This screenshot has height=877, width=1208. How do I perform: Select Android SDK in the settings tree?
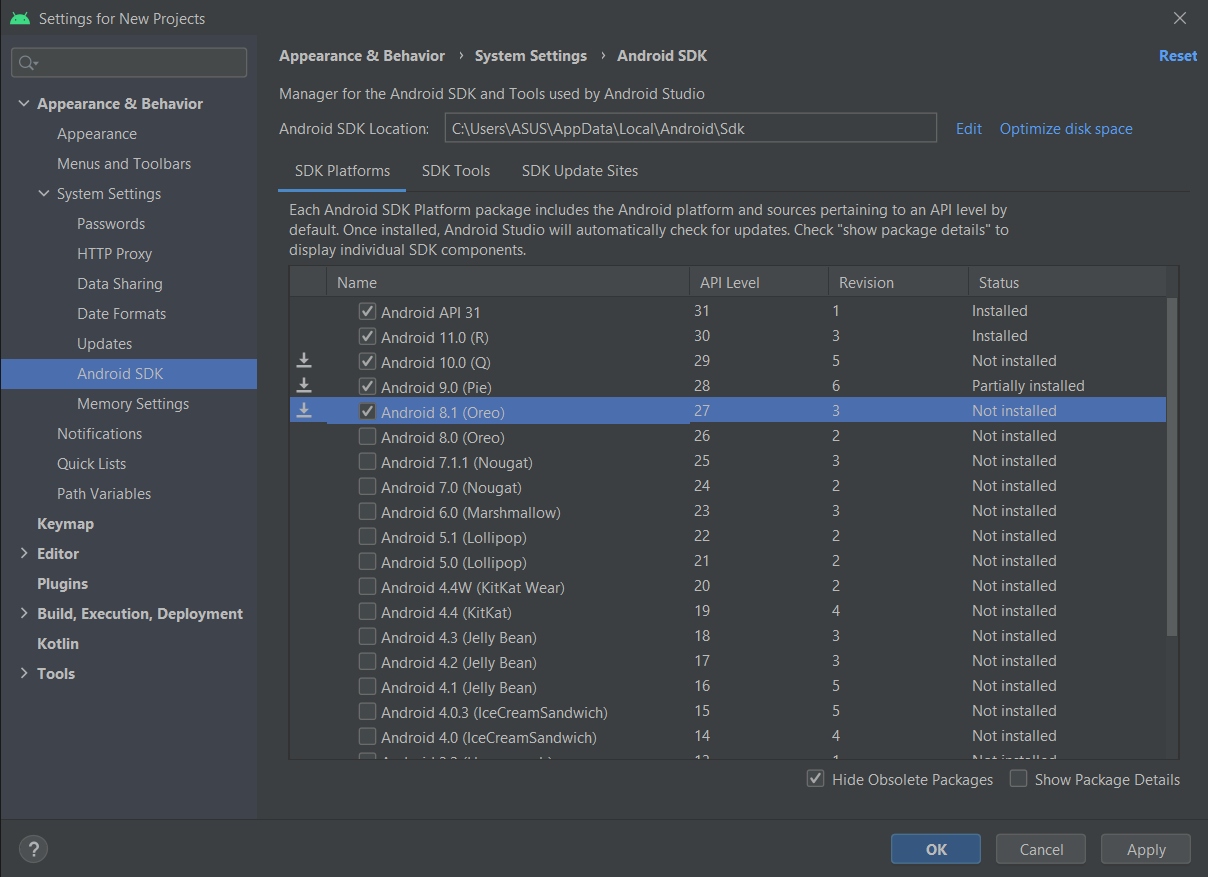point(129,374)
